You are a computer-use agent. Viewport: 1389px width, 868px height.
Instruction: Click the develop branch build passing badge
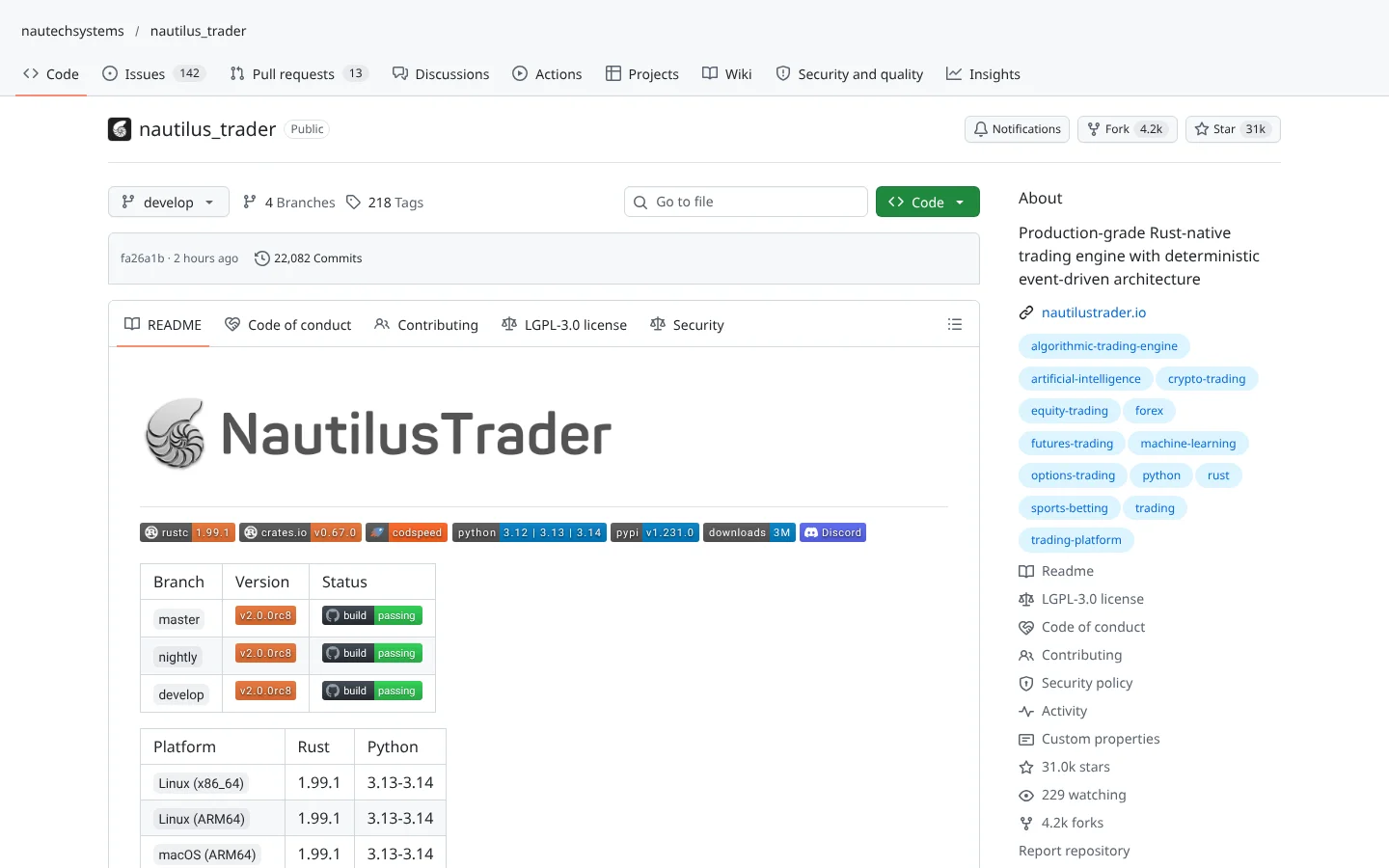[x=372, y=691]
